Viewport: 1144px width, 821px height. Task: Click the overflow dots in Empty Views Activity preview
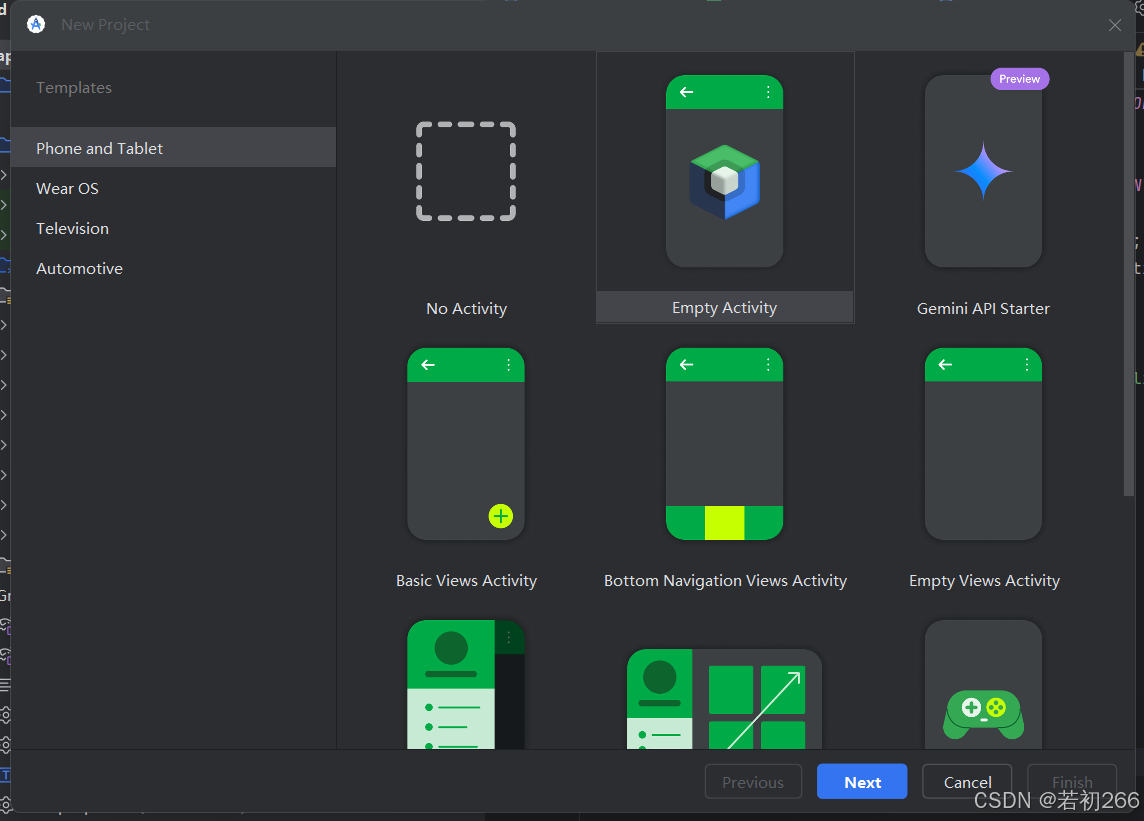coord(1027,364)
